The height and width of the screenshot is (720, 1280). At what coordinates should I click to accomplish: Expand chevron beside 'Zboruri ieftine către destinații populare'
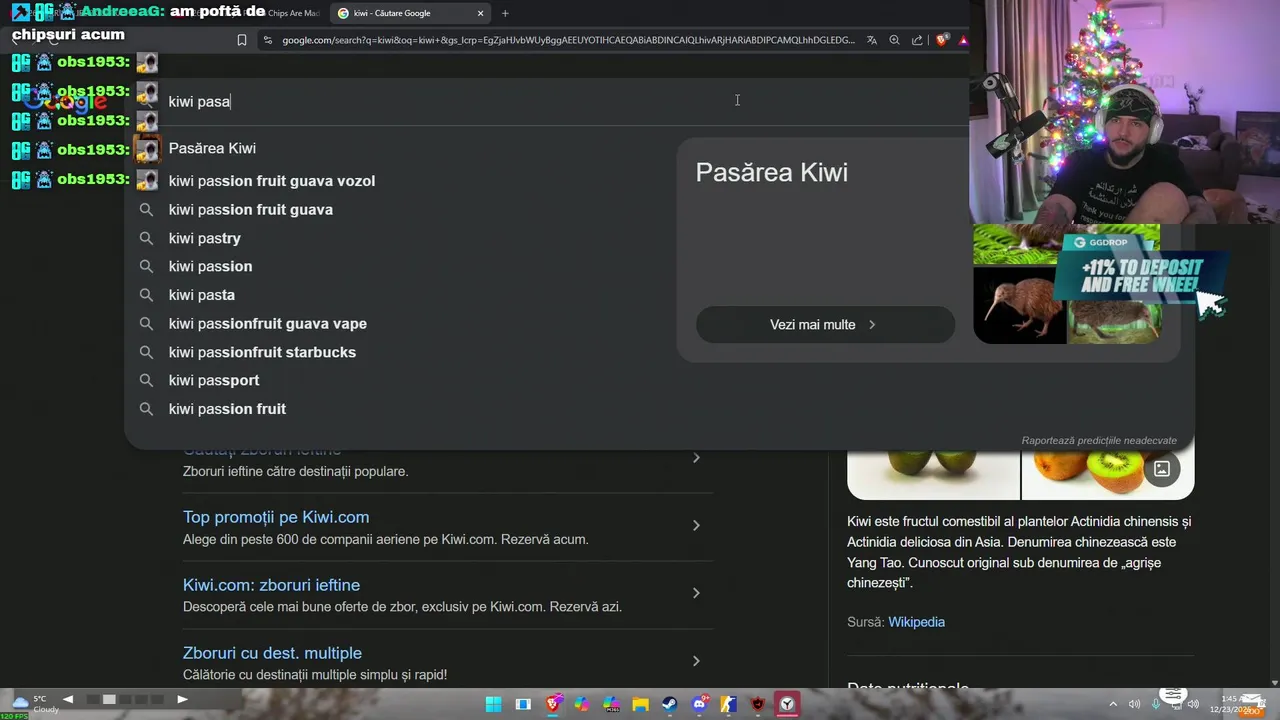[696, 458]
